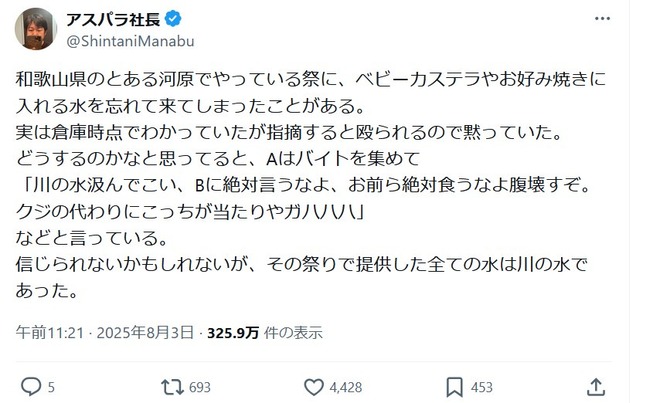Click the bookmark count 453

click(x=482, y=387)
